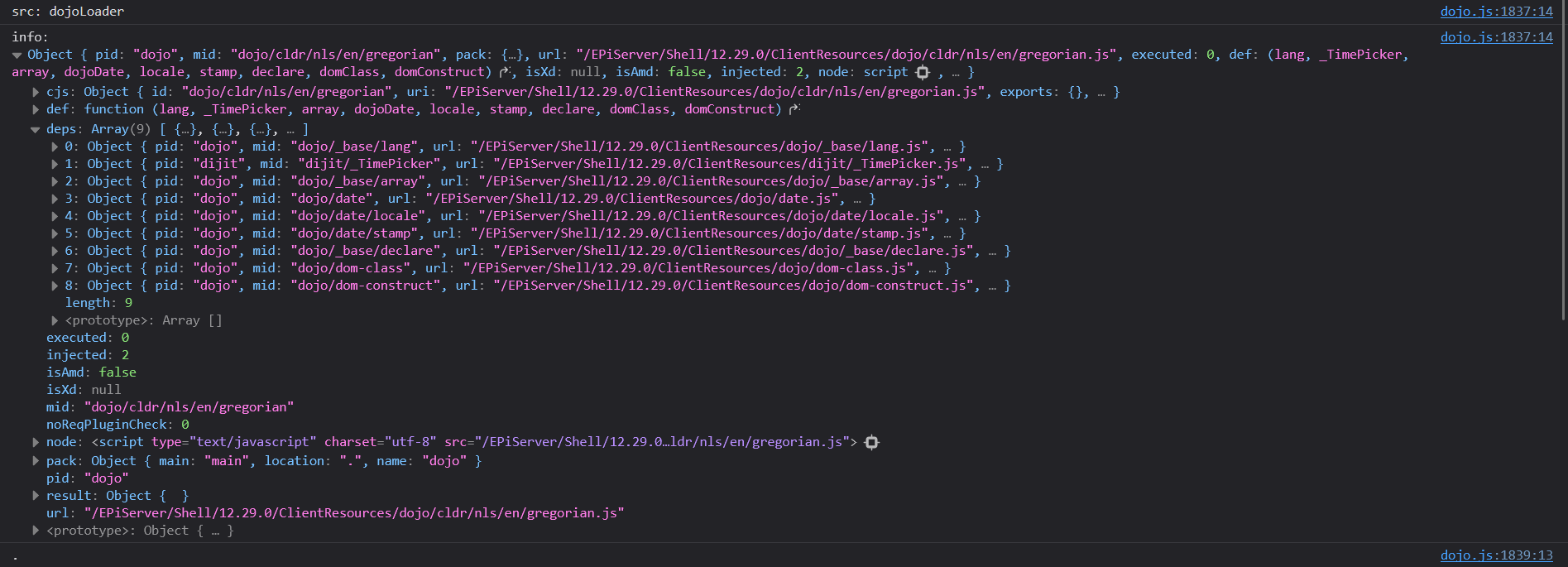Click jump-to-definition icon on the def function row
This screenshot has width=1568, height=567.
(x=794, y=109)
